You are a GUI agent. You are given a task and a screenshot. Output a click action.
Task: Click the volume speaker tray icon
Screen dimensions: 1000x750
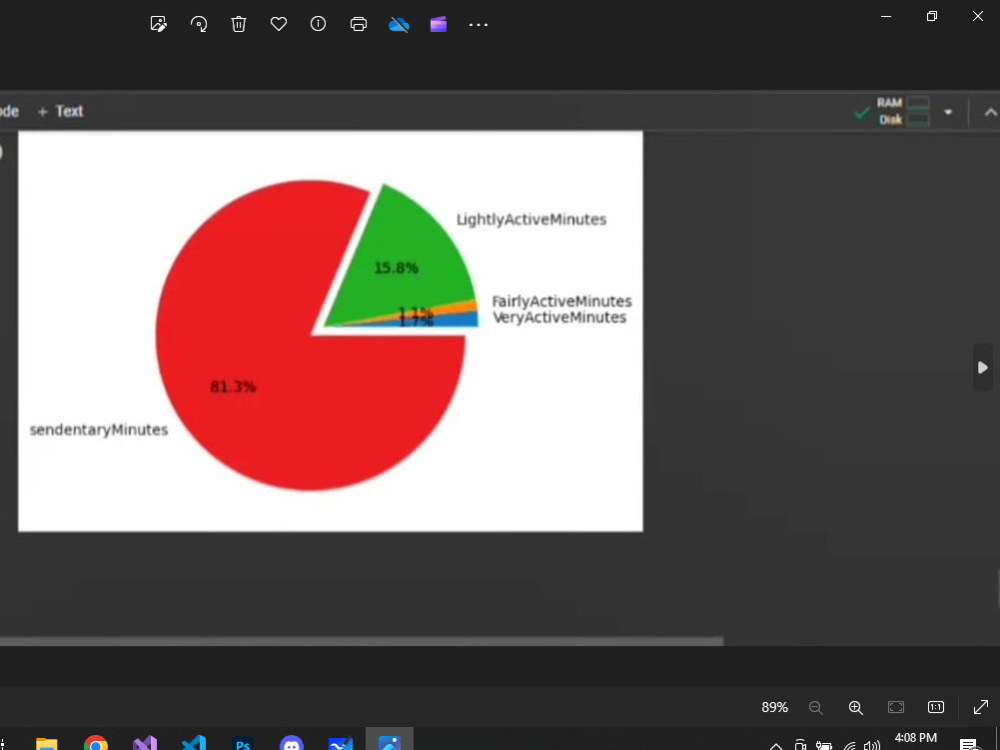(x=871, y=745)
